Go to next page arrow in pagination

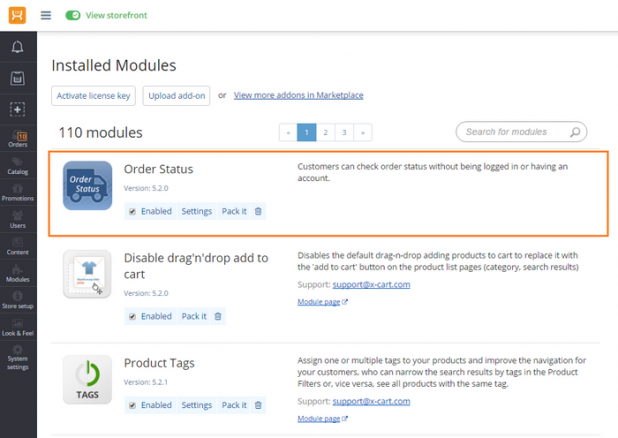point(361,132)
